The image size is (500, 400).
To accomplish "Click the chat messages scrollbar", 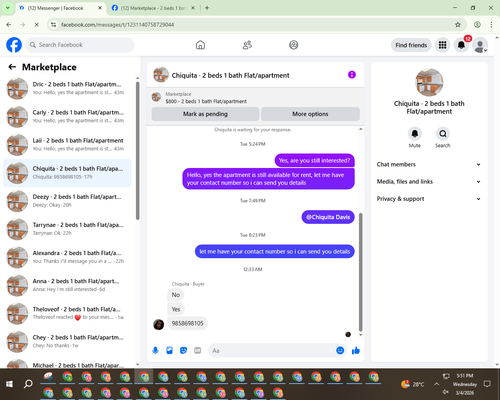I will (360, 272).
